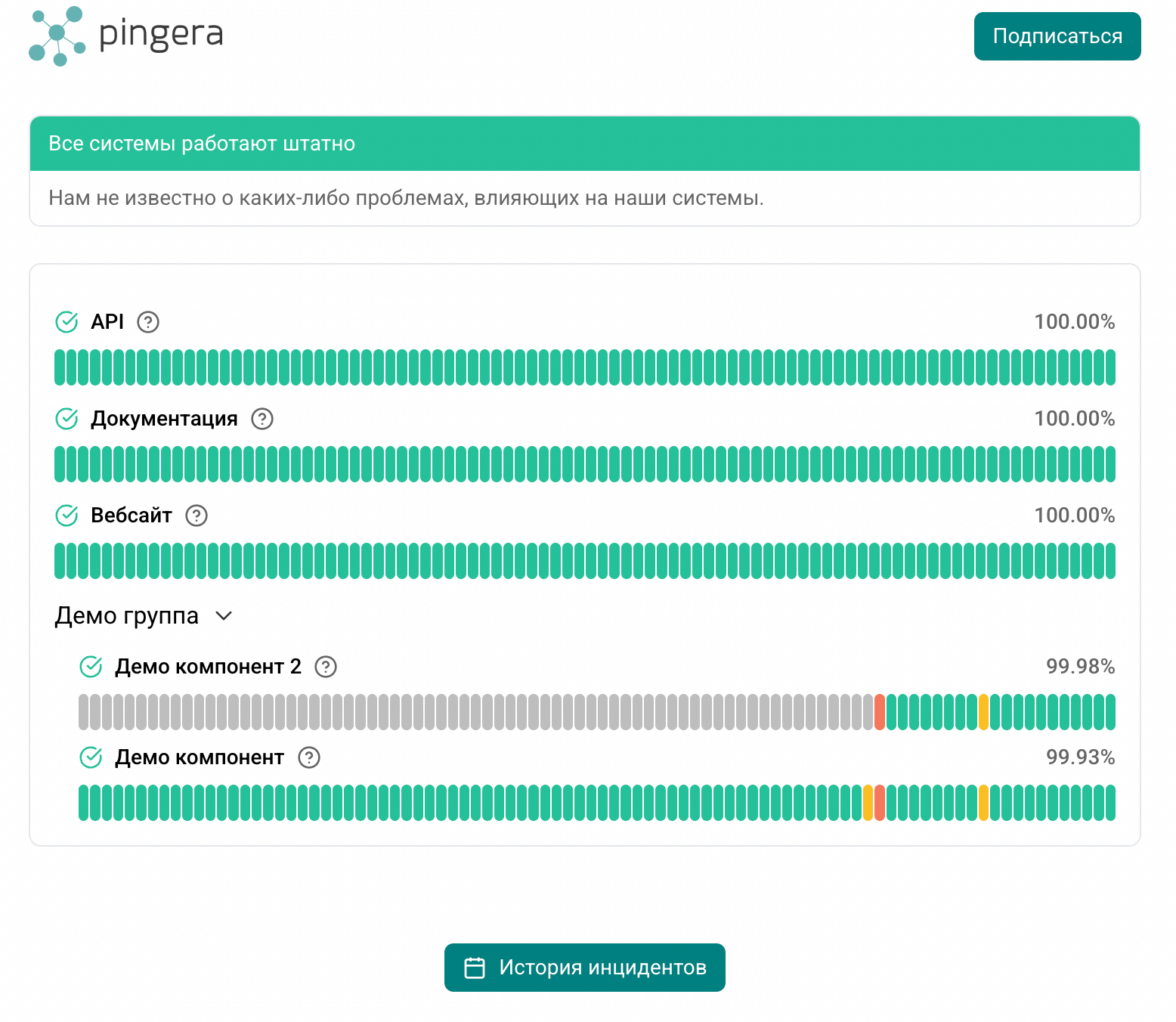Open help icon beside Документация
Image resolution: width=1176 pixels, height=1022 pixels.
point(262,419)
